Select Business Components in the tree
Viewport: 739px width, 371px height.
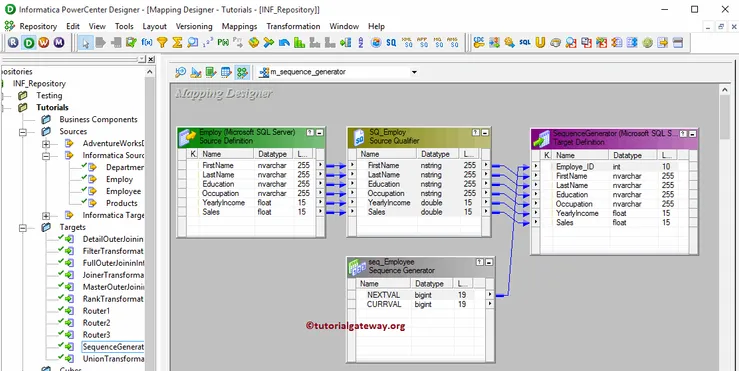[99, 120]
